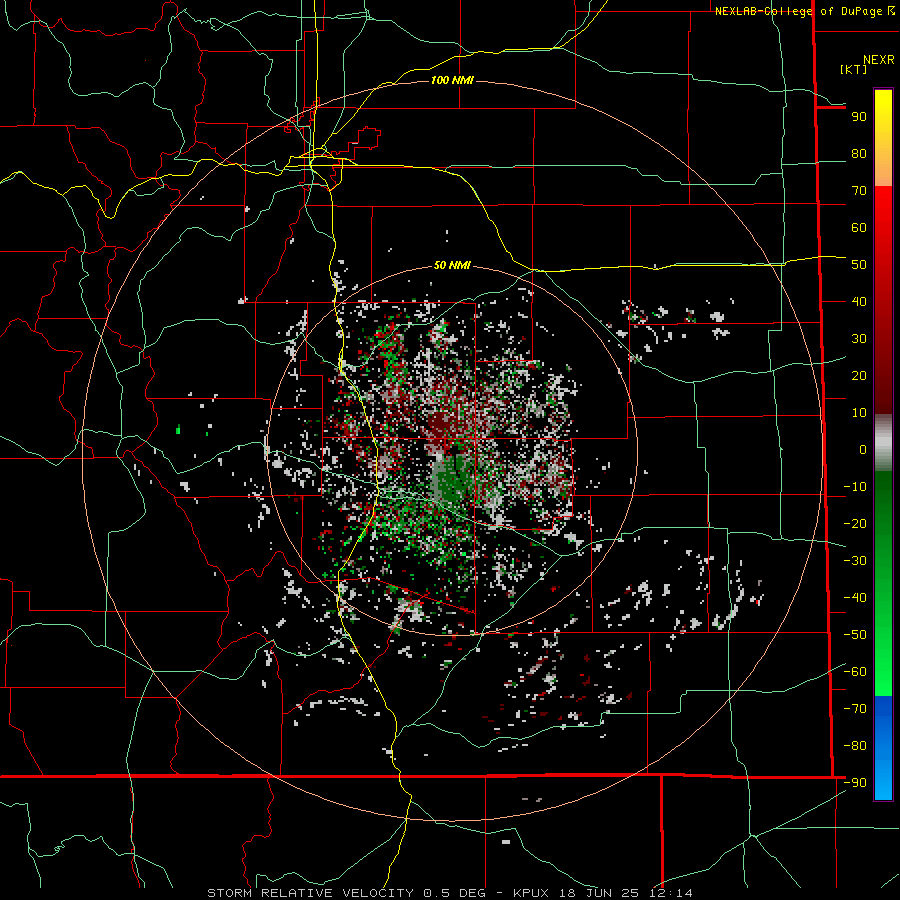This screenshot has height=900, width=900.
Task: Click the -10 value on velocity scale
Action: 855,487
